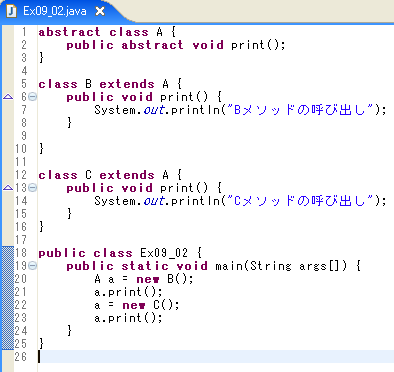Click the Java file icon on the Ex09_02.java tab
The image size is (394, 372).
[11, 11]
